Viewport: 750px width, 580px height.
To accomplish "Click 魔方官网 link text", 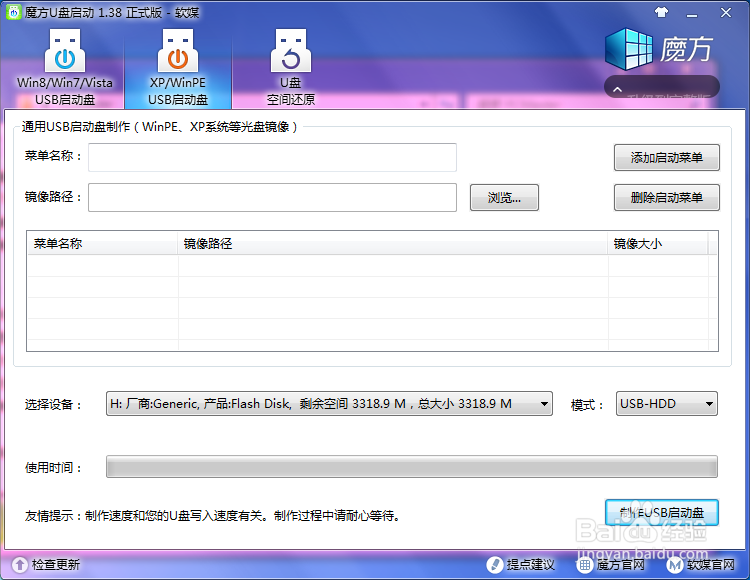I will [x=621, y=565].
